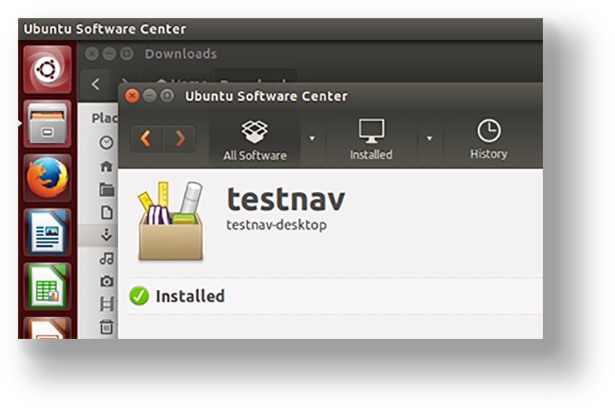Open the History section
Screen dimensions: 615x411
[x=489, y=140]
